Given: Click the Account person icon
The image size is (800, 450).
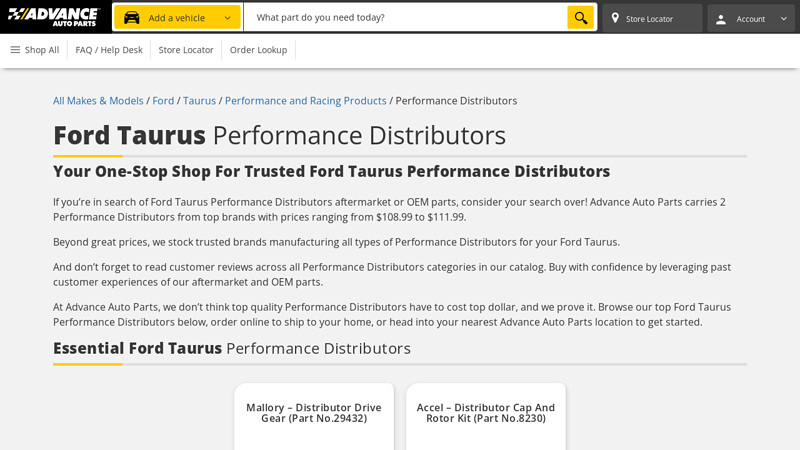Looking at the screenshot, I should (720, 19).
